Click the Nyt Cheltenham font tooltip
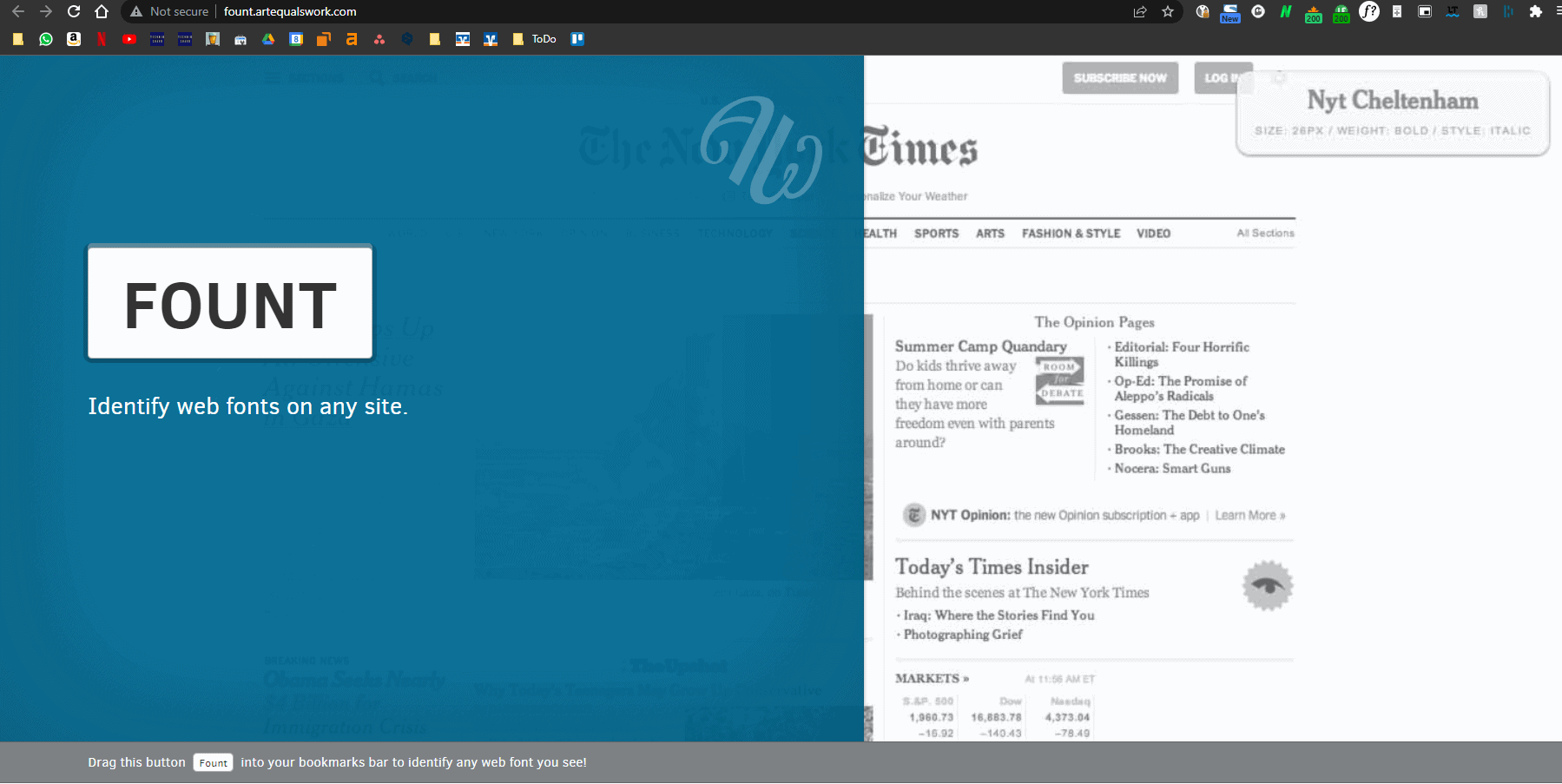The image size is (1562, 784). pos(1393,114)
